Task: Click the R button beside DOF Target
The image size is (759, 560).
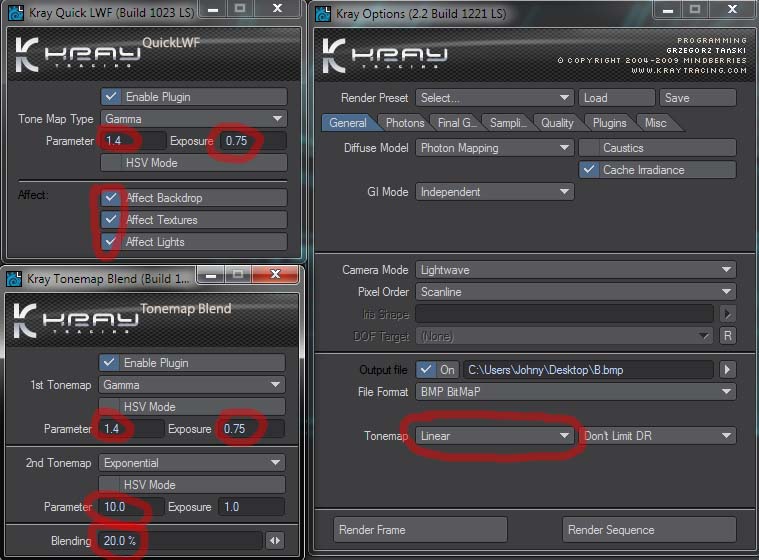Action: (728, 336)
